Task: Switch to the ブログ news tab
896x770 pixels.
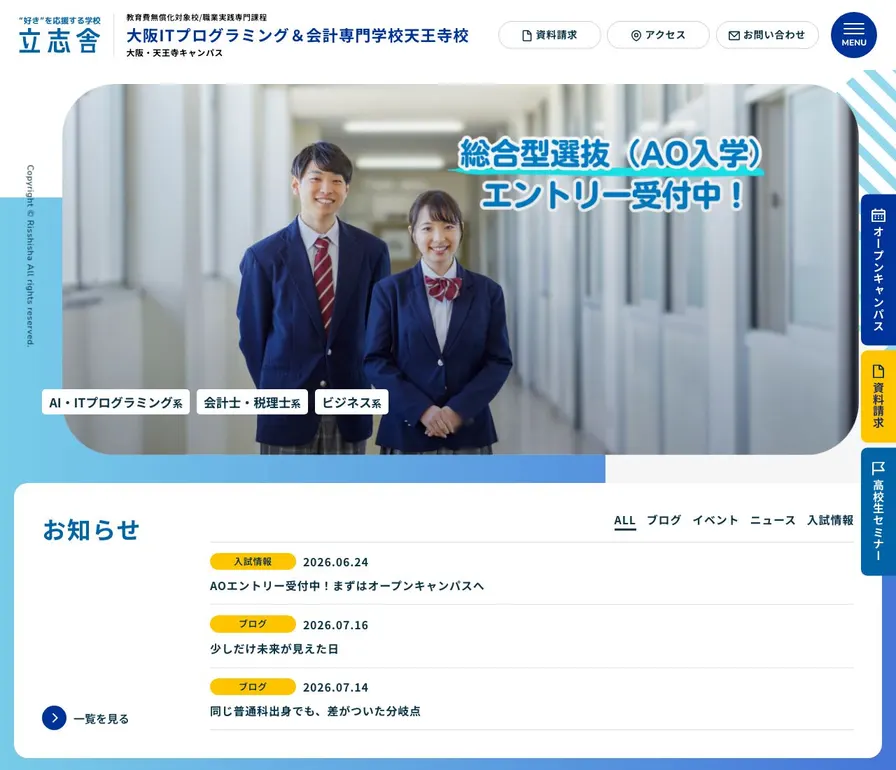Action: pos(663,520)
